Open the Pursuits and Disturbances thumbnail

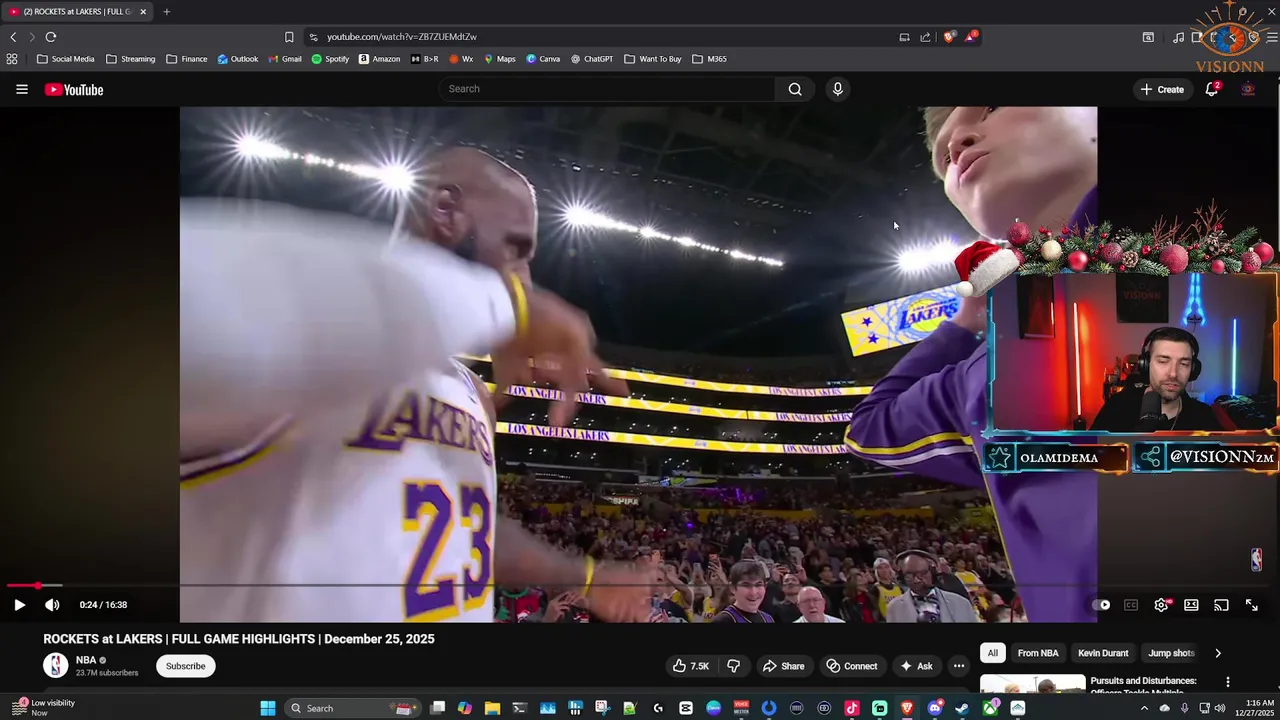(1032, 685)
